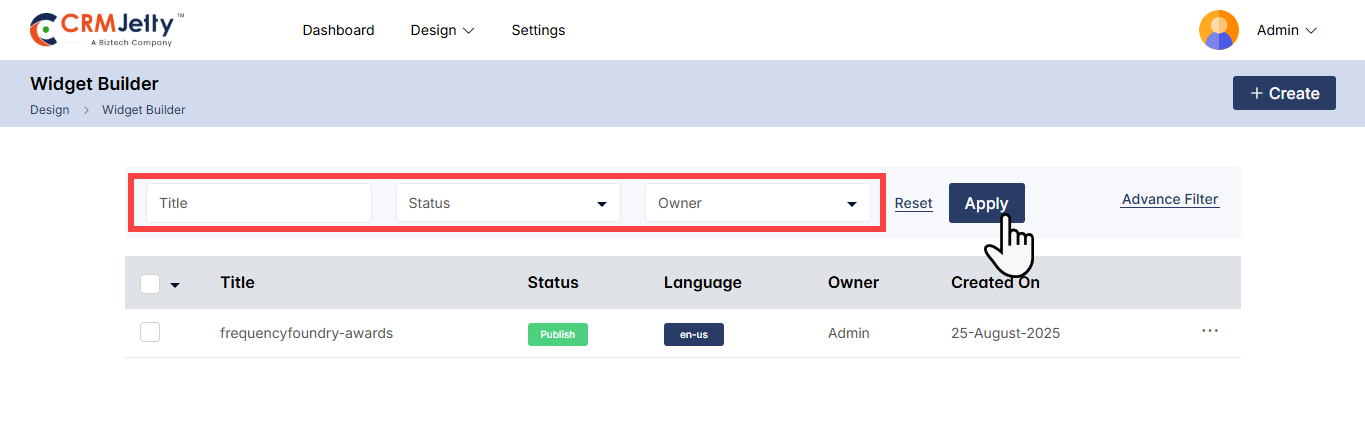
Task: Go to the Dashboard menu item
Action: [x=338, y=30]
